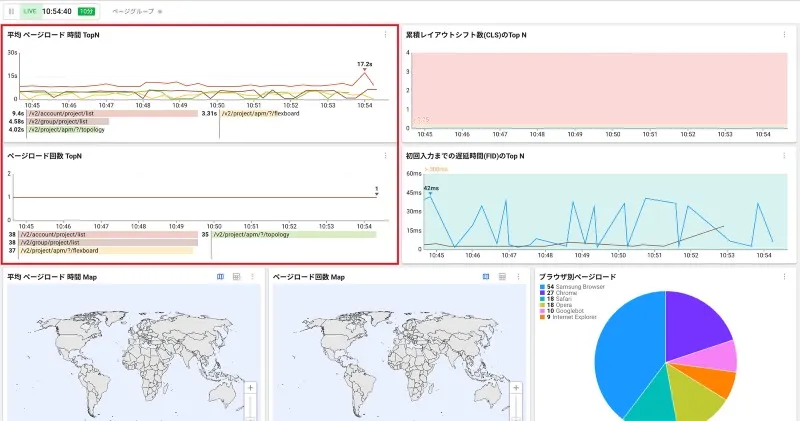Open the ページグループ filter dropdown
Screen dimensions: 800x421
point(137,11)
